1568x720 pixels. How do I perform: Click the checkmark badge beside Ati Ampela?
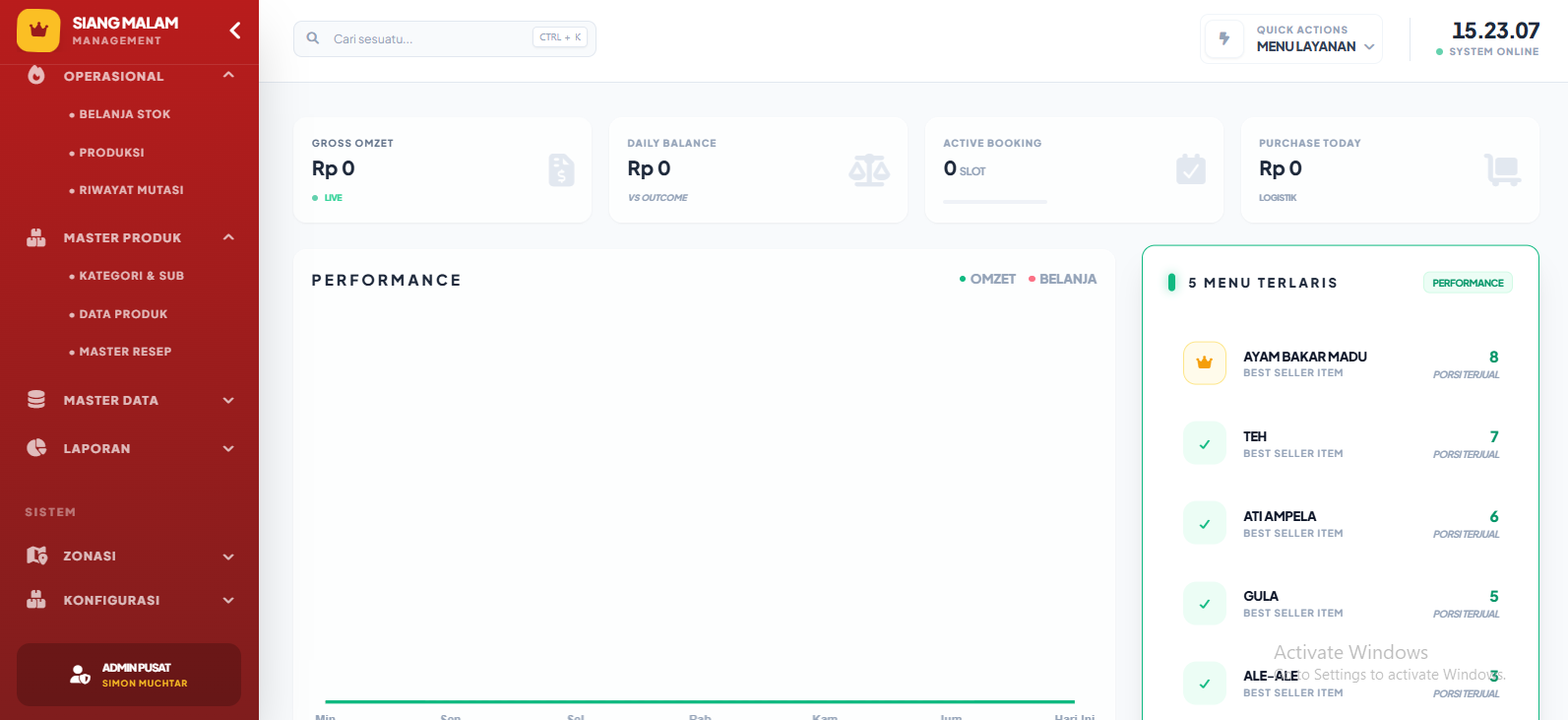(x=1205, y=523)
